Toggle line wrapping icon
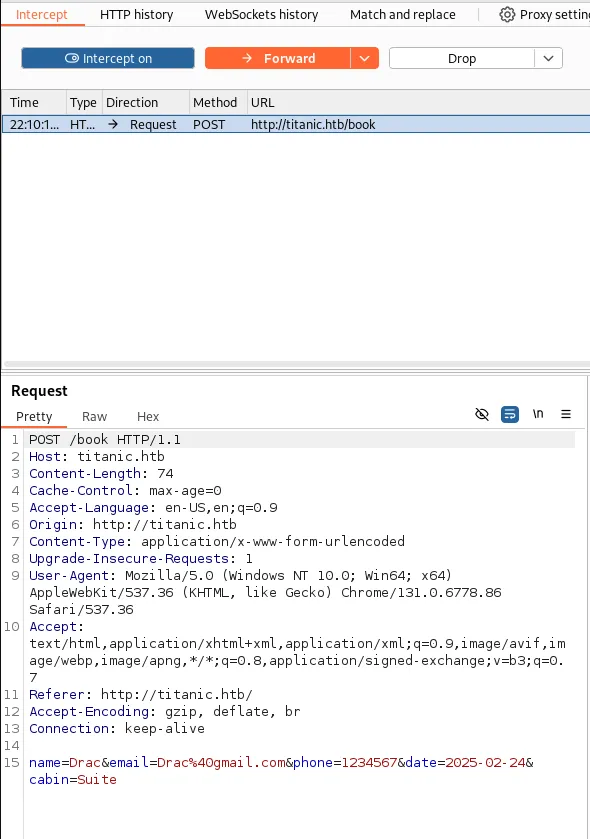590x839 pixels. (510, 414)
